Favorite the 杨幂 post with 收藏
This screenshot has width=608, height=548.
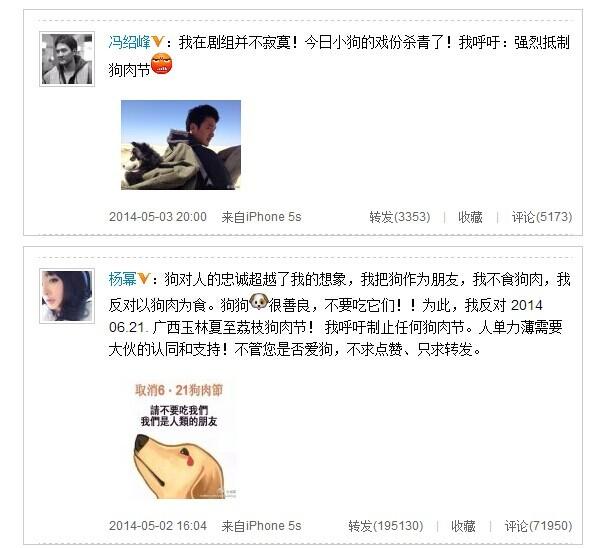463,526
